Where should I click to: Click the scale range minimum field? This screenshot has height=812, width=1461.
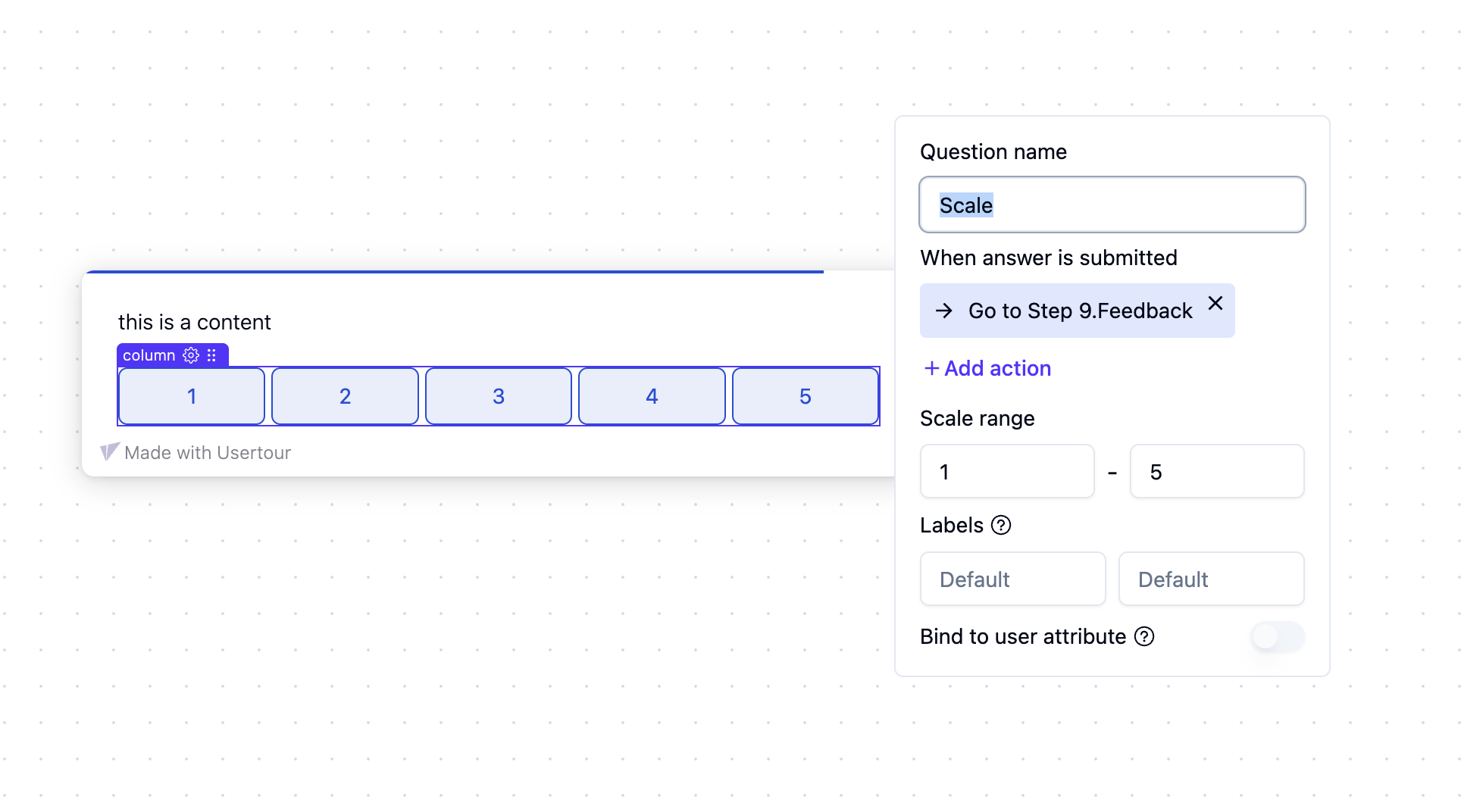[x=1007, y=471]
